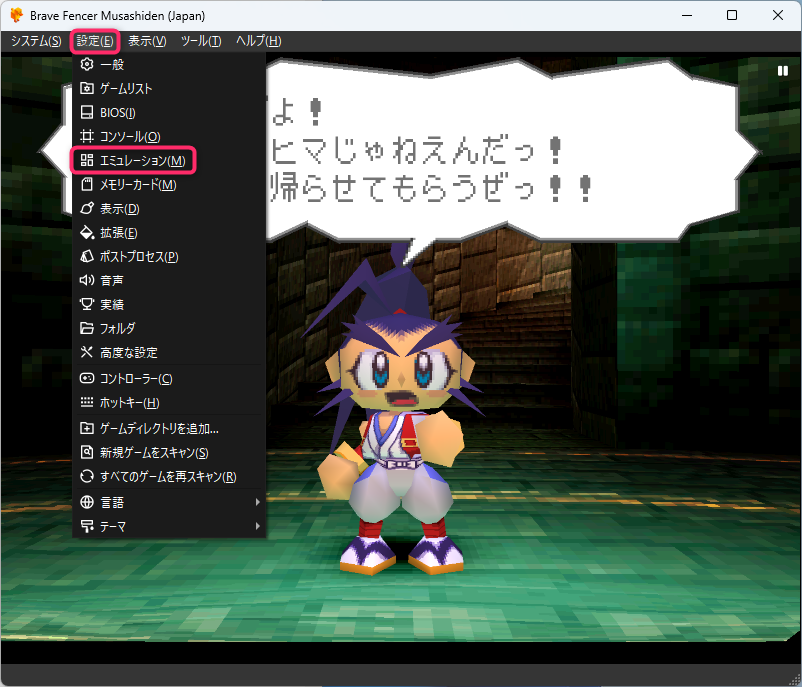Click the window title Brave Fencer Musashiden
802x687 pixels.
point(118,16)
